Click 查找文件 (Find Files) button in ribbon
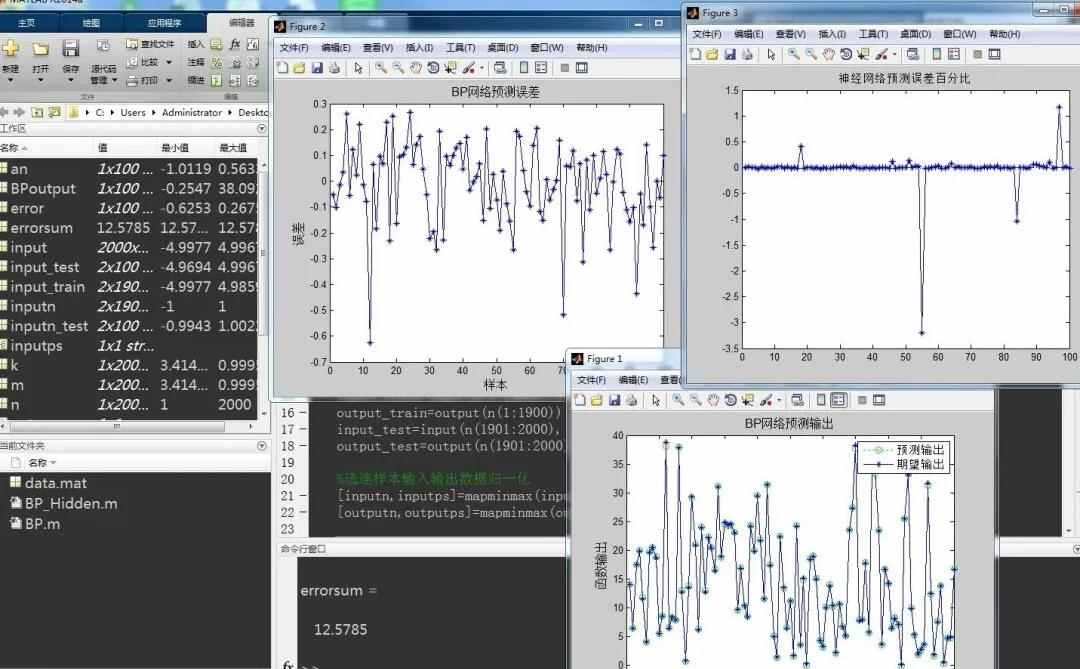 coord(149,44)
